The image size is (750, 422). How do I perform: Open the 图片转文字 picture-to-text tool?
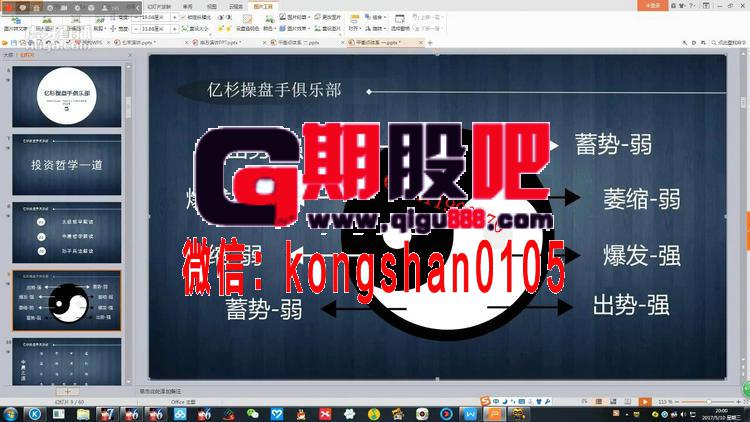[17, 23]
